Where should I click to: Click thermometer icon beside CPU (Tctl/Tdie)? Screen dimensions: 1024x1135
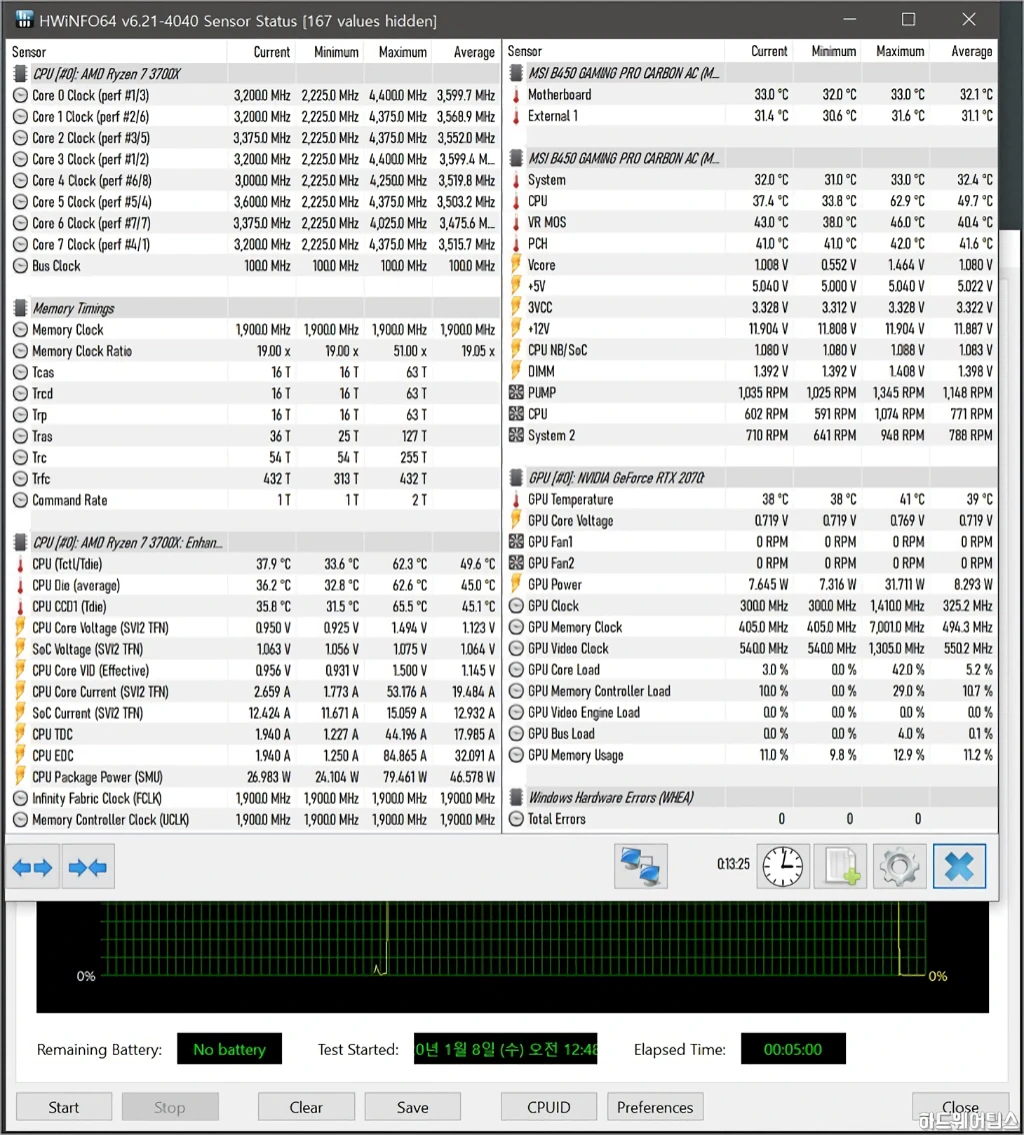click(x=20, y=564)
